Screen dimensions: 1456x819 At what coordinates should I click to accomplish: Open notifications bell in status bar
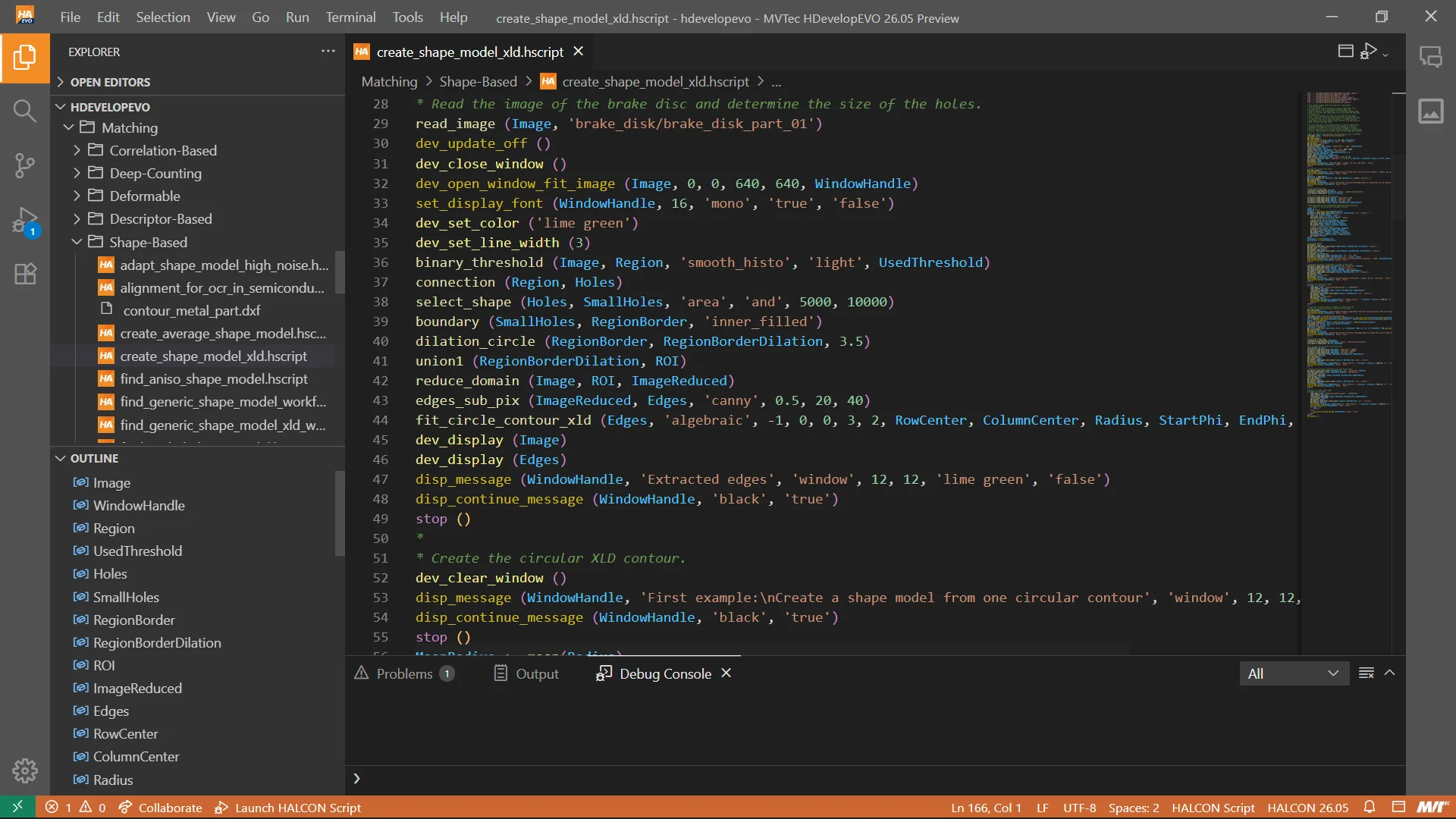coord(1370,807)
